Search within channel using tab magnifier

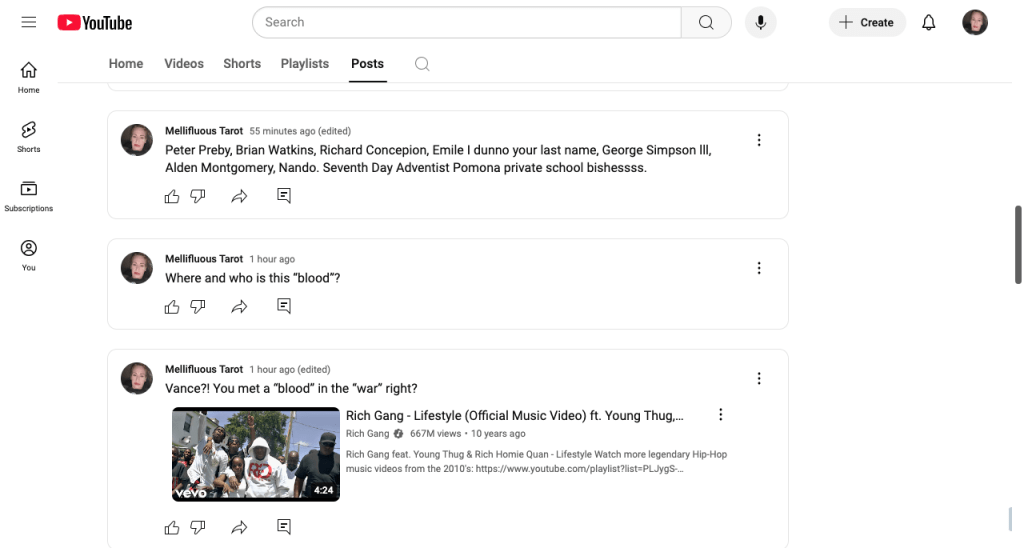(422, 64)
